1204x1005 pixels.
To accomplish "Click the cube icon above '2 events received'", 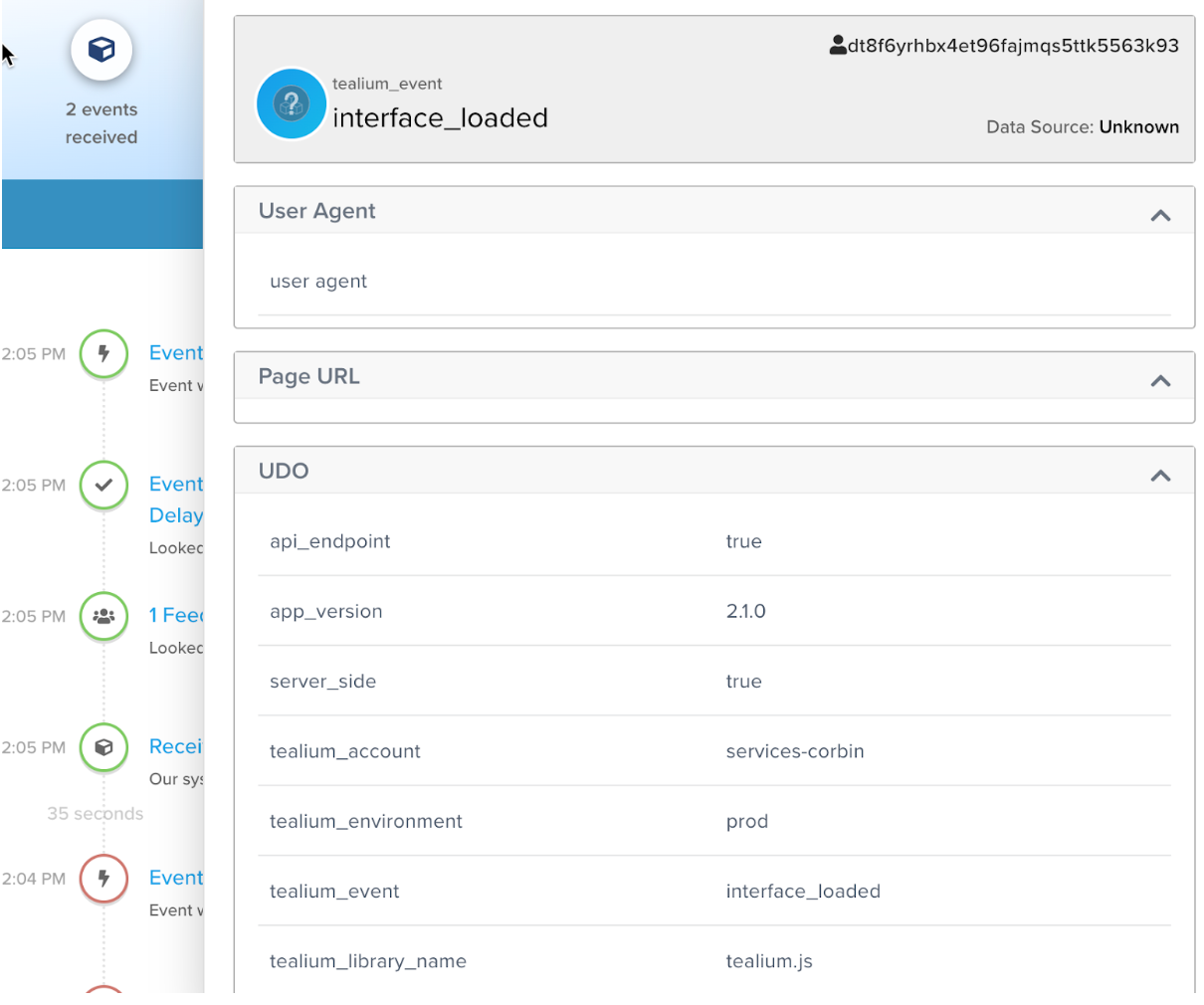I will click(101, 50).
